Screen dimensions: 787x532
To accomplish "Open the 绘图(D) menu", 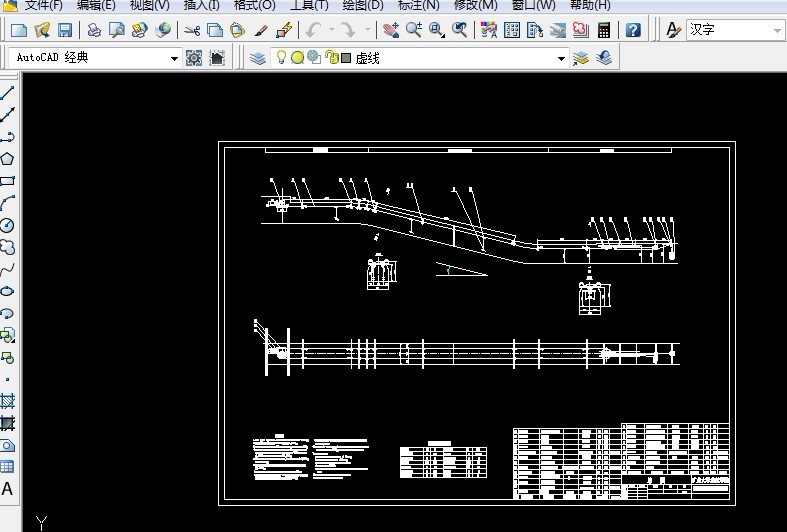I will (363, 6).
